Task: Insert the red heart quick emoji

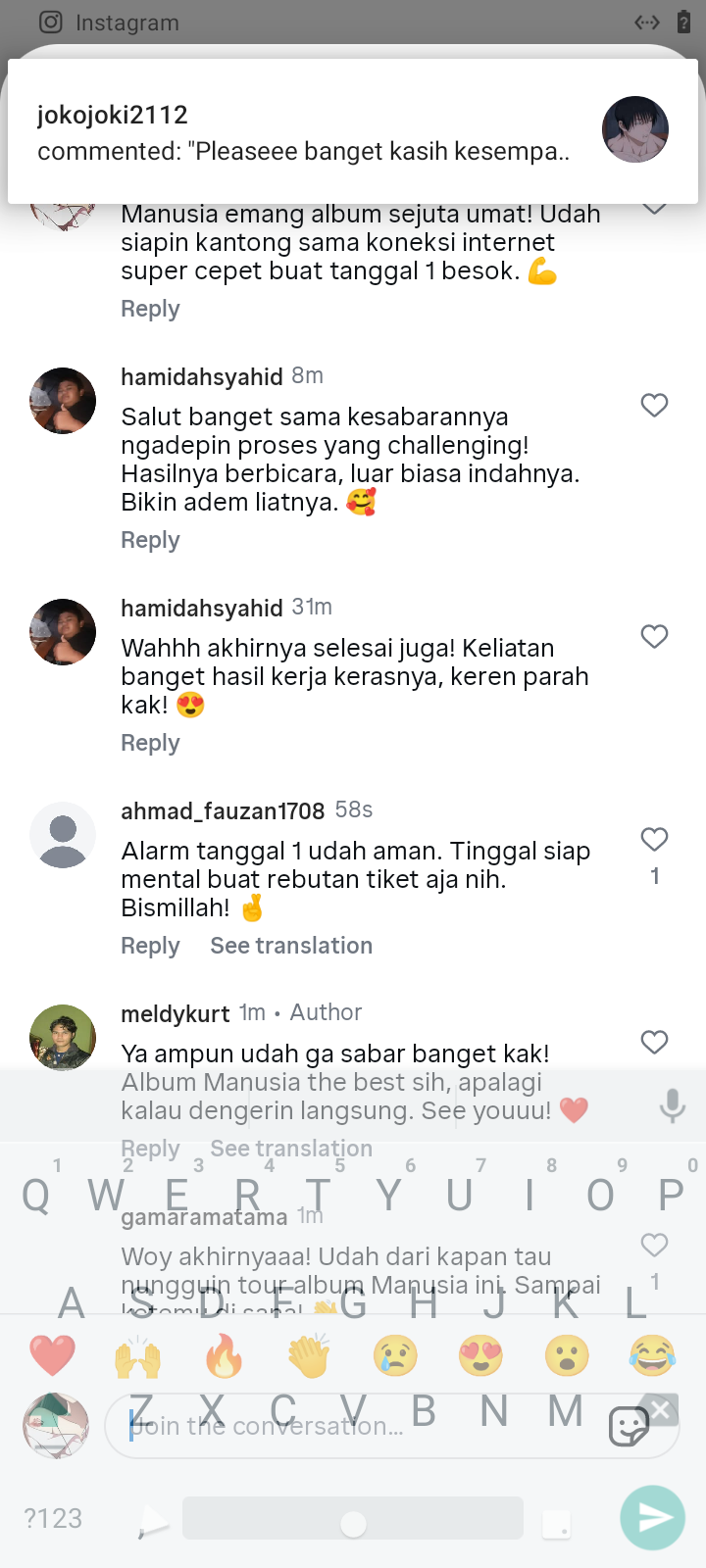Action: [x=53, y=1356]
